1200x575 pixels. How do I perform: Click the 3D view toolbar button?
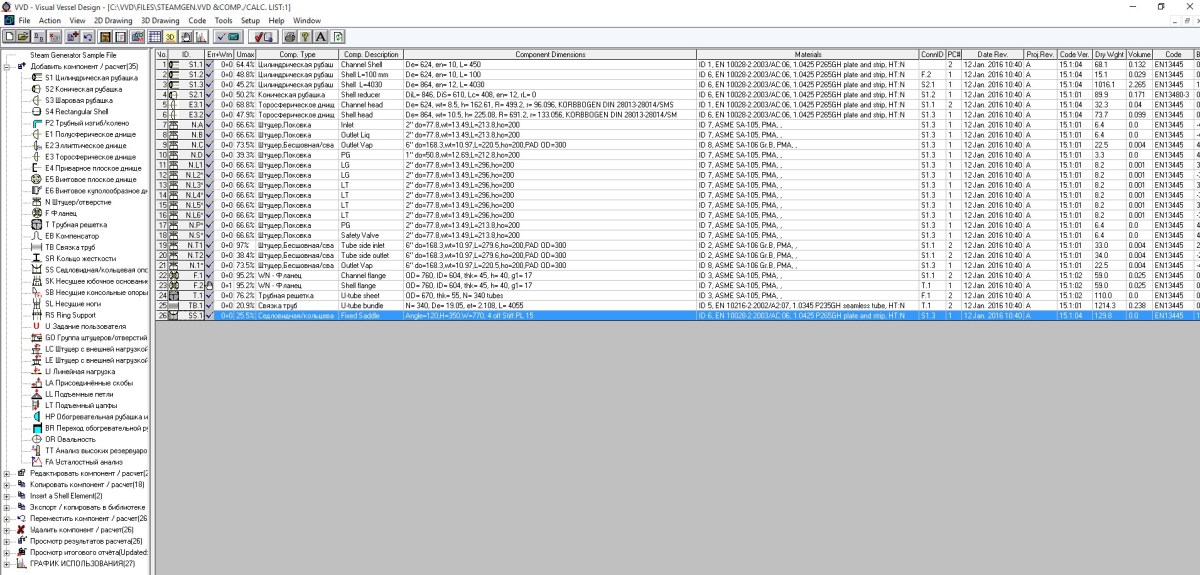170,36
